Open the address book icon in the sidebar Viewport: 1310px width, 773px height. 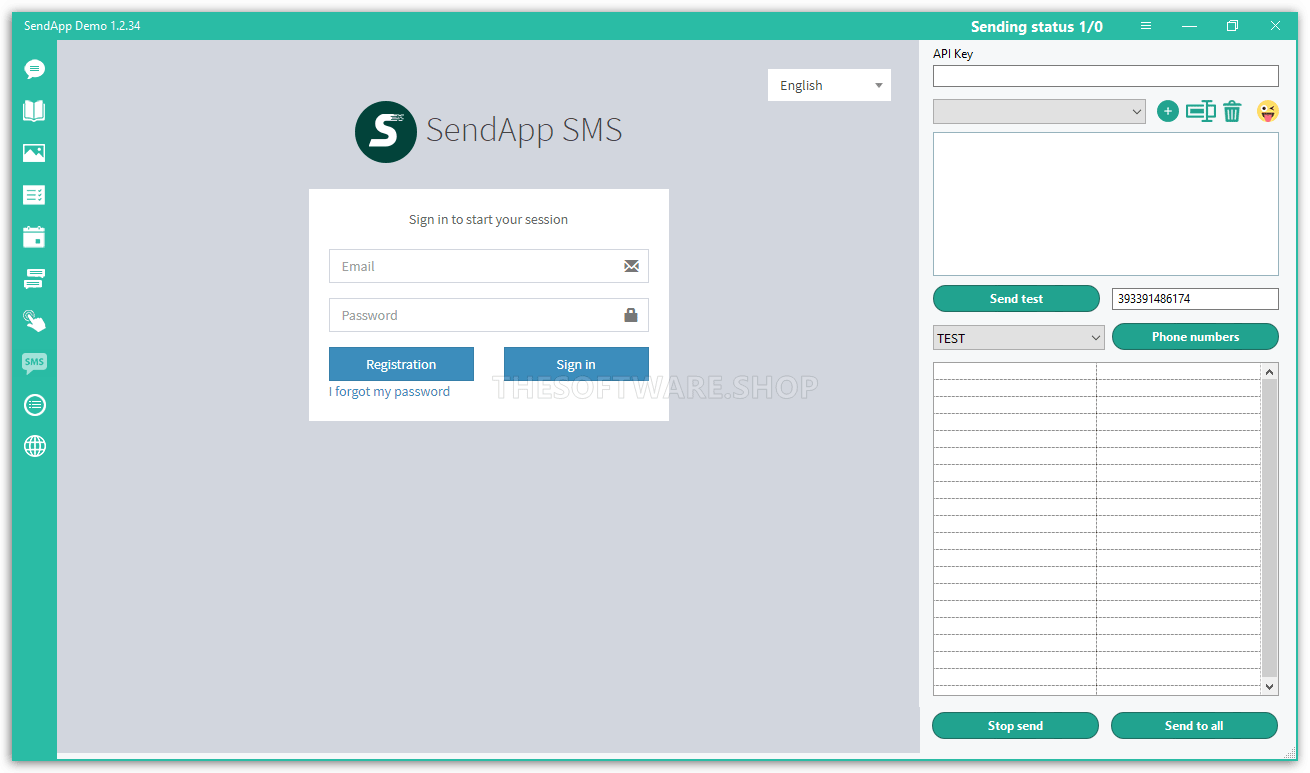pyautogui.click(x=34, y=110)
